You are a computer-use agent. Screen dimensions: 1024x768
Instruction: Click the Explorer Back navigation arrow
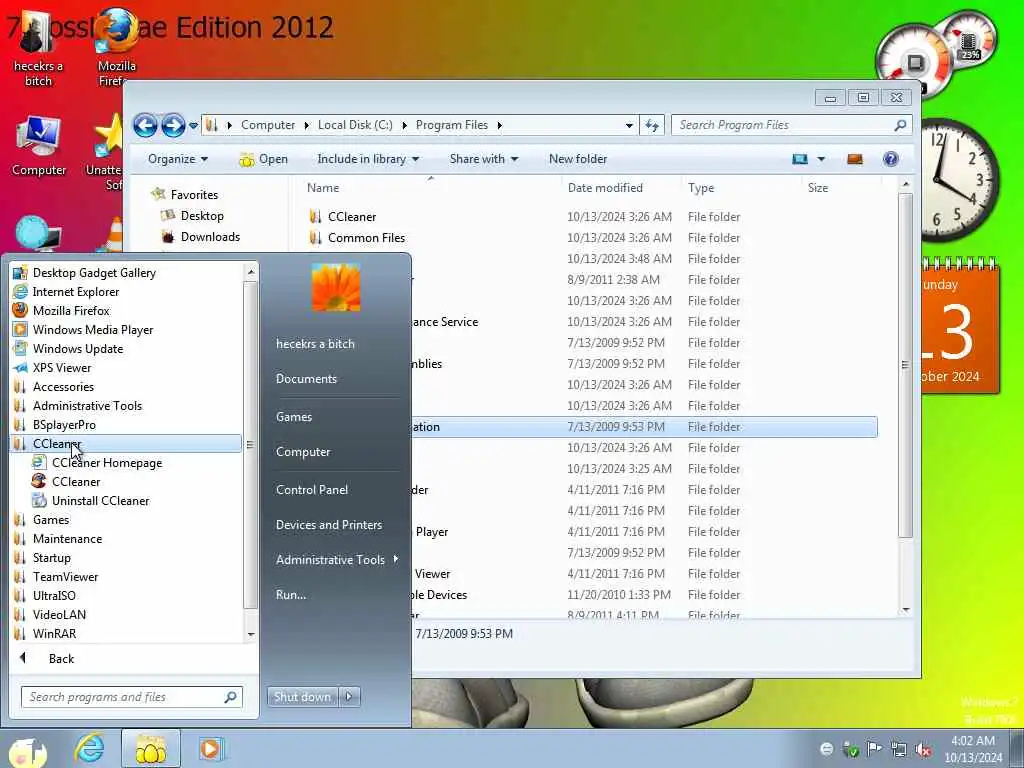[145, 125]
